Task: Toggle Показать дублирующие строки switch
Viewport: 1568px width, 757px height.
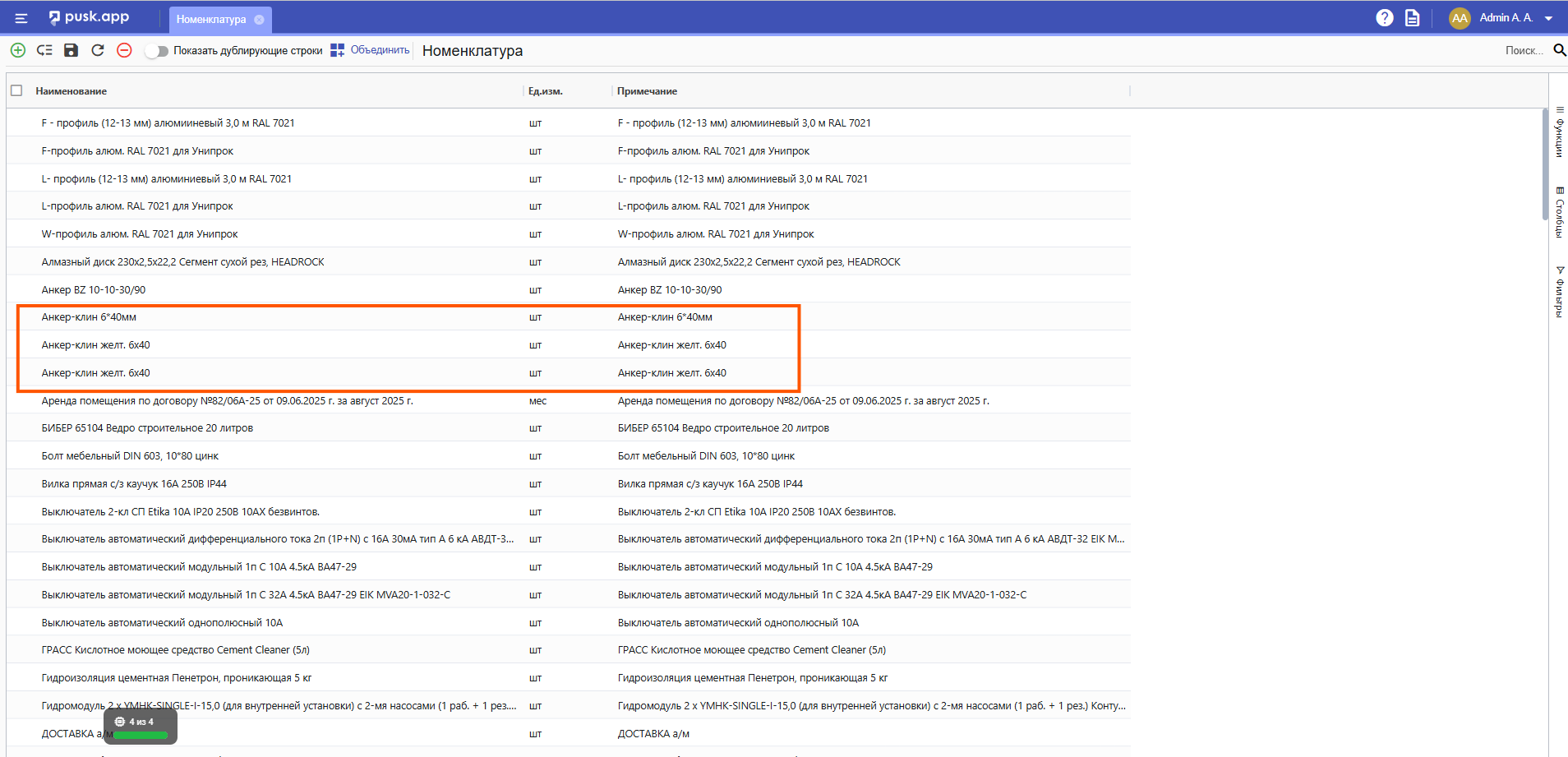Action: pos(156,51)
